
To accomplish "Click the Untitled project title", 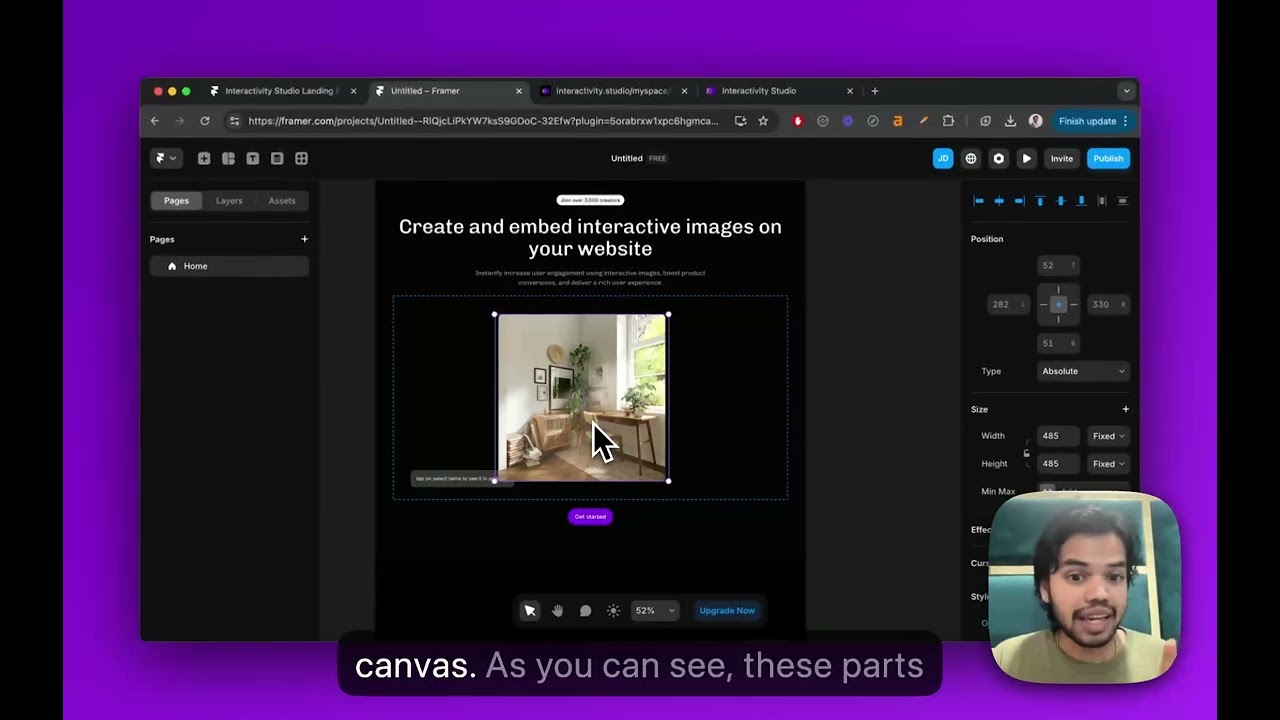I will [627, 158].
